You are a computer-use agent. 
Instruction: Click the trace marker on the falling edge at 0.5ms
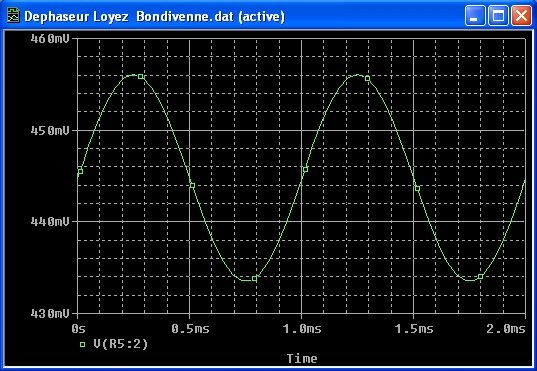pyautogui.click(x=192, y=185)
